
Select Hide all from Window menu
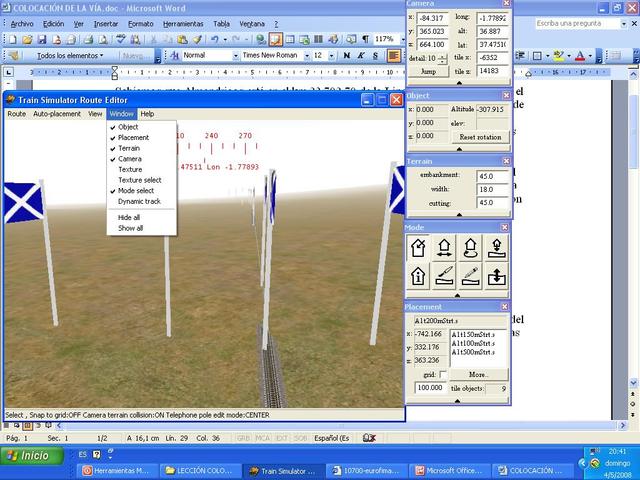coord(129,217)
